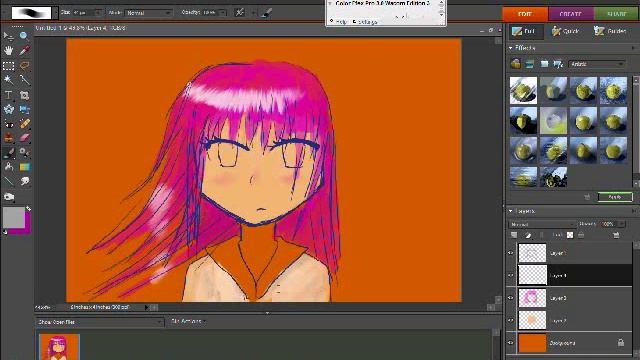Screen dimensions: 640x360
Task: Open the Artistic effects category dropdown
Action: coord(597,64)
